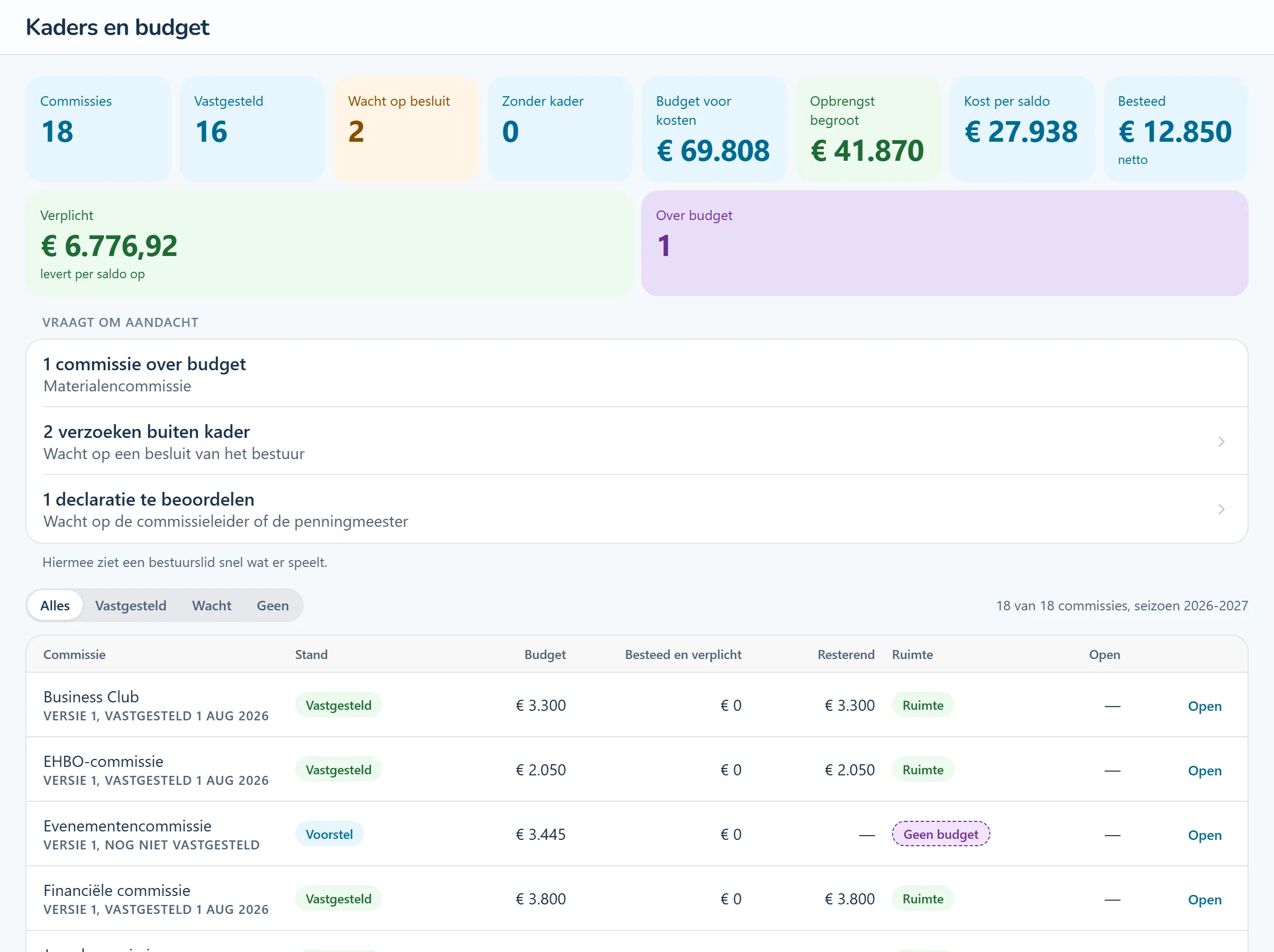Click the Verplicht € 6.776,92 card
The width and height of the screenshot is (1274, 952).
330,244
